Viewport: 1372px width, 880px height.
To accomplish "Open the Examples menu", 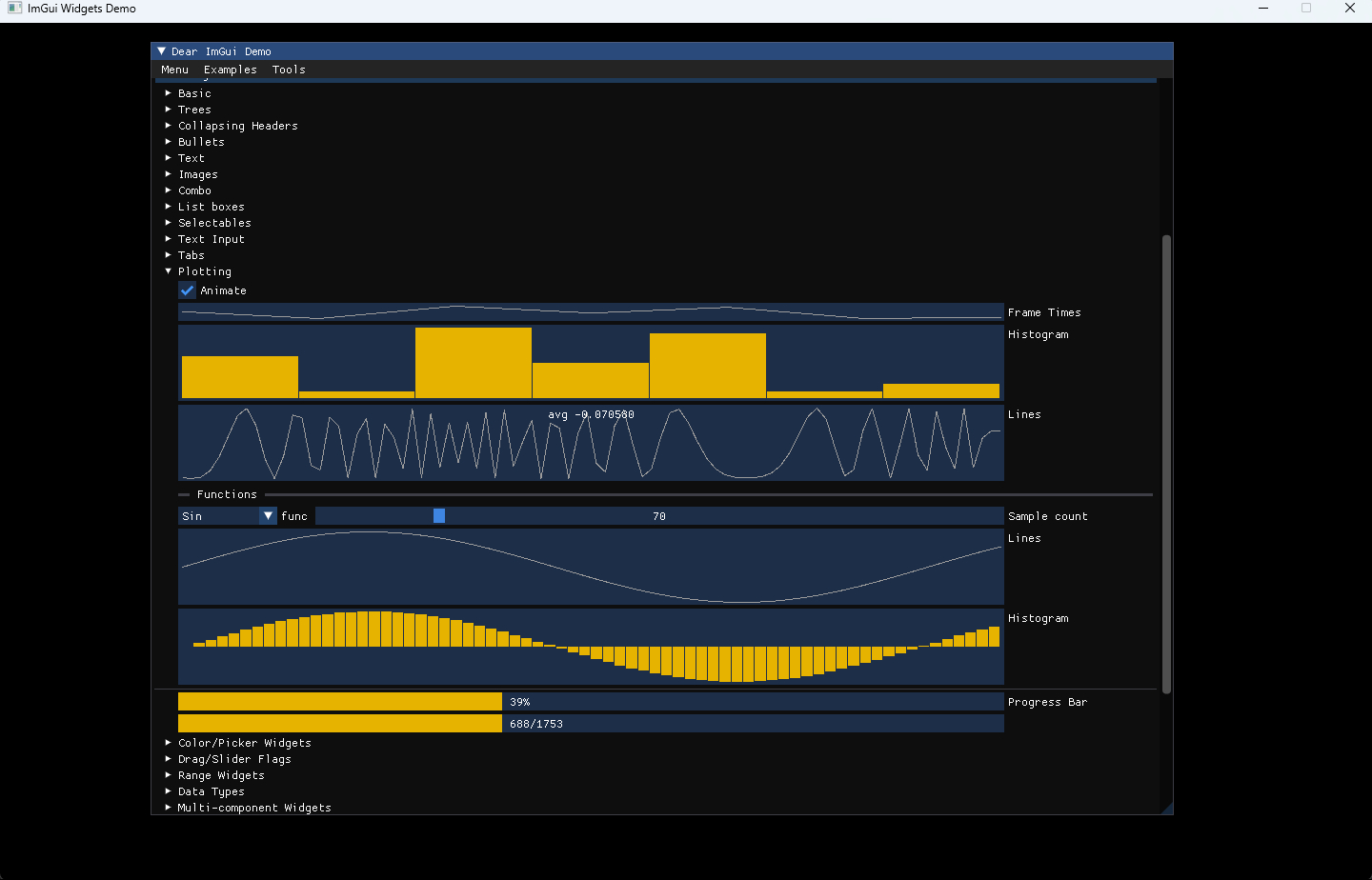I will pos(230,70).
